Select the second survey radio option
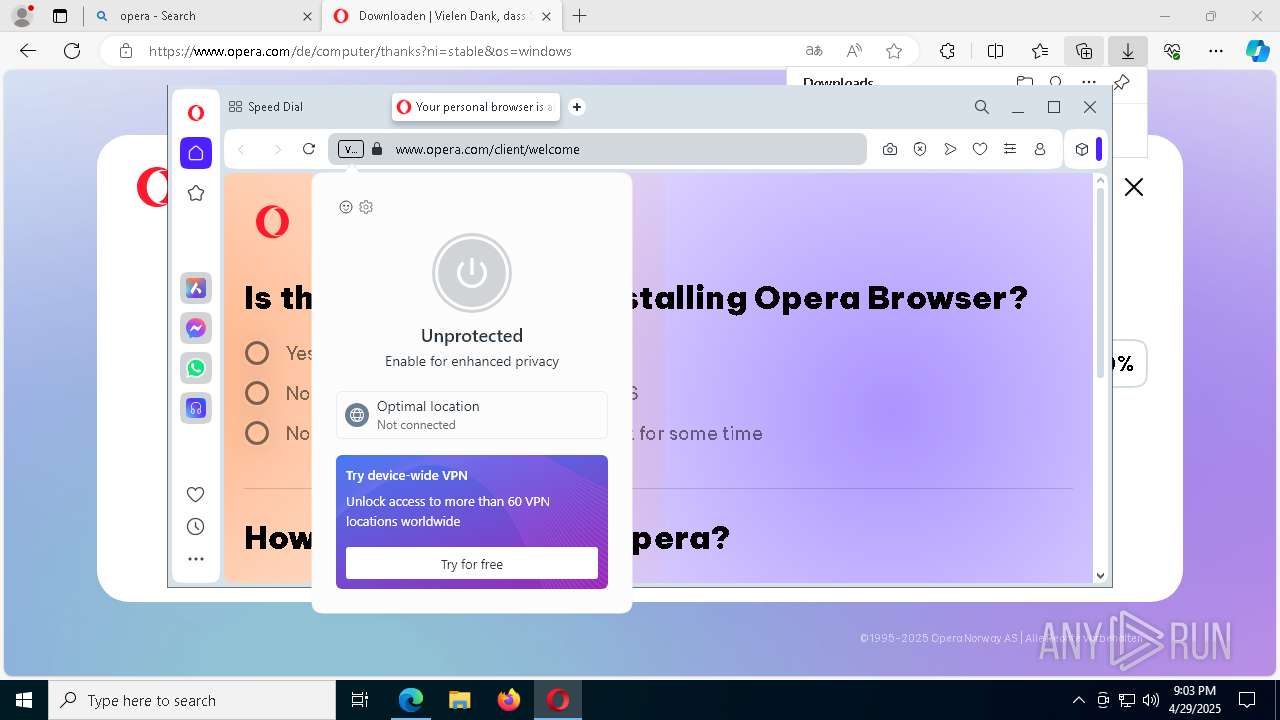 coord(257,393)
